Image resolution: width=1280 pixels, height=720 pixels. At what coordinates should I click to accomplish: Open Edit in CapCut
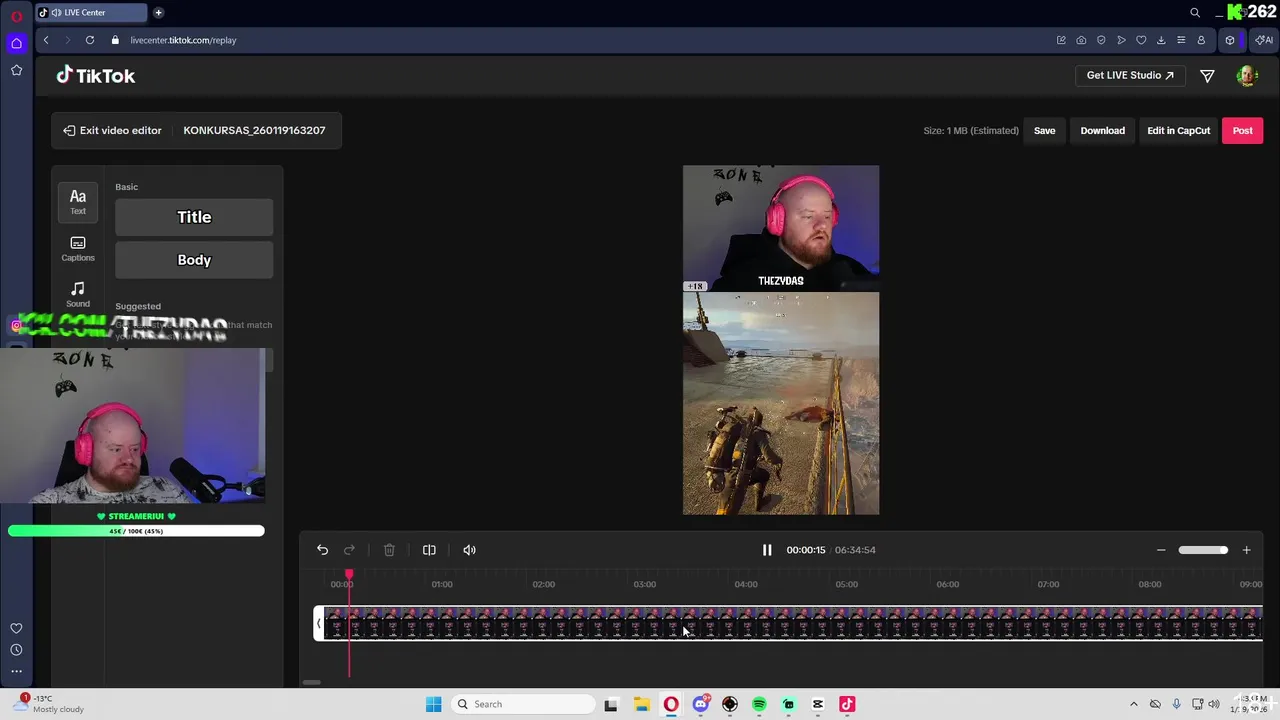tap(1178, 130)
